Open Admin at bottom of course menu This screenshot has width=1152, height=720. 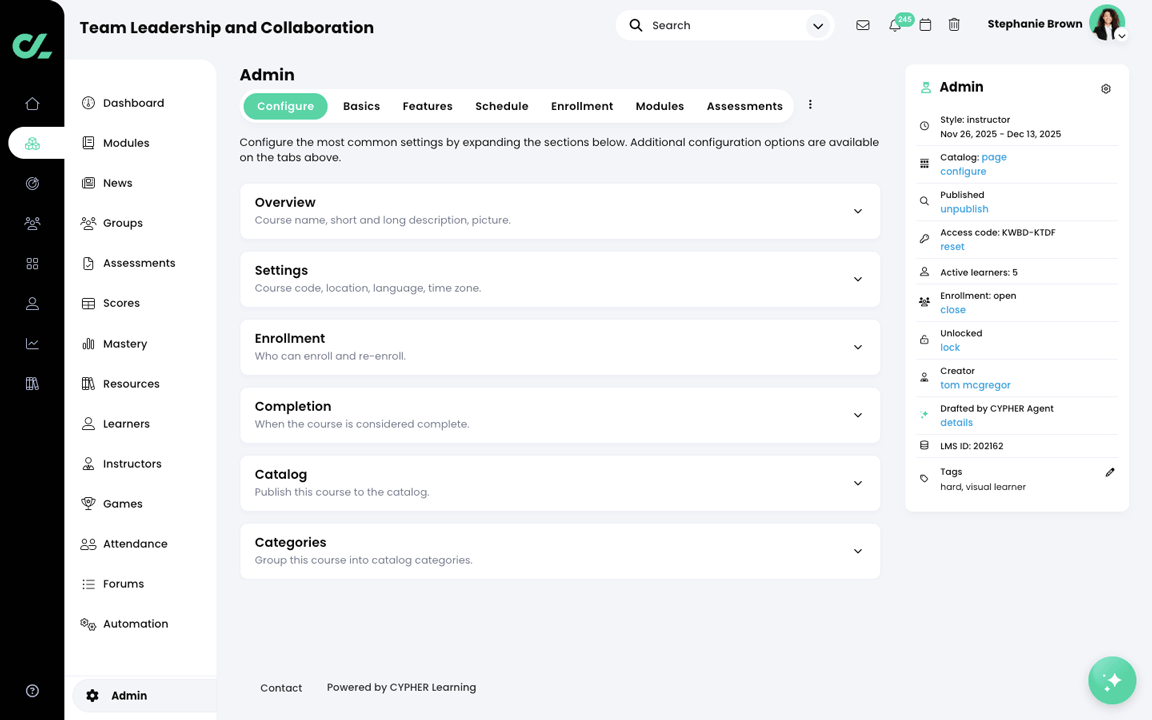pos(144,696)
